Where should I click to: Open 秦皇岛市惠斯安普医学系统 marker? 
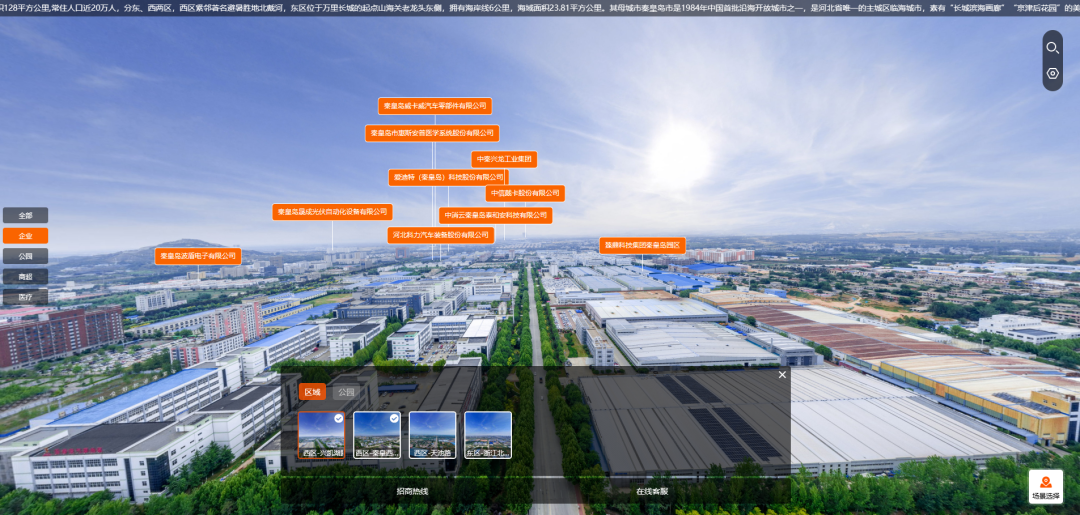(432, 133)
